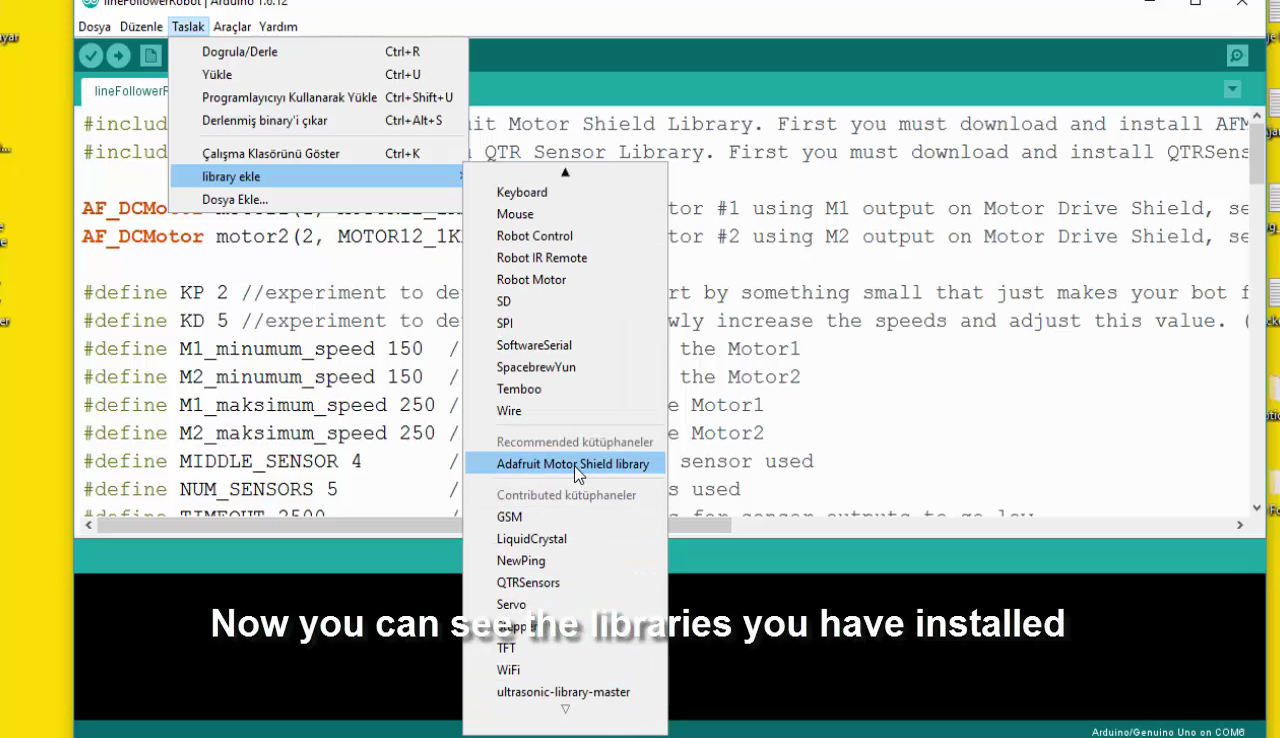This screenshot has height=738, width=1280.
Task: Open the Taslak menu
Action: click(188, 27)
